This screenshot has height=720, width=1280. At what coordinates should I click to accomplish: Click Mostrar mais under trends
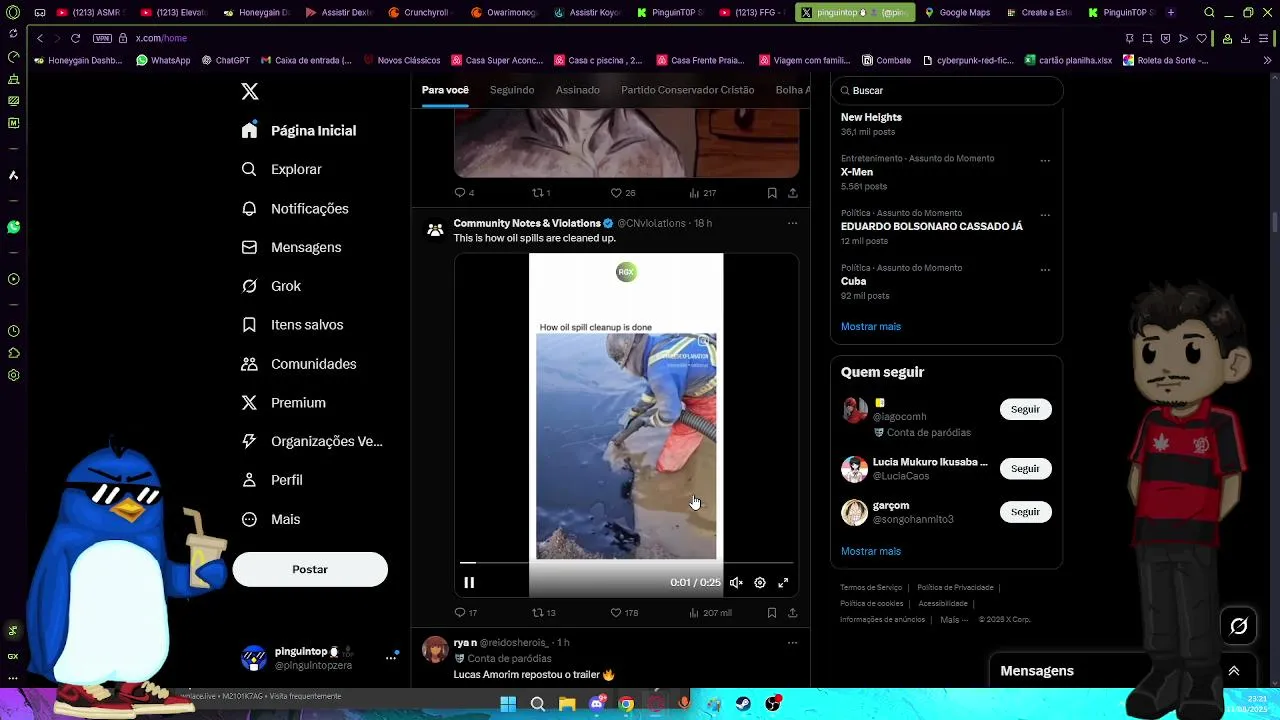pyautogui.click(x=871, y=327)
